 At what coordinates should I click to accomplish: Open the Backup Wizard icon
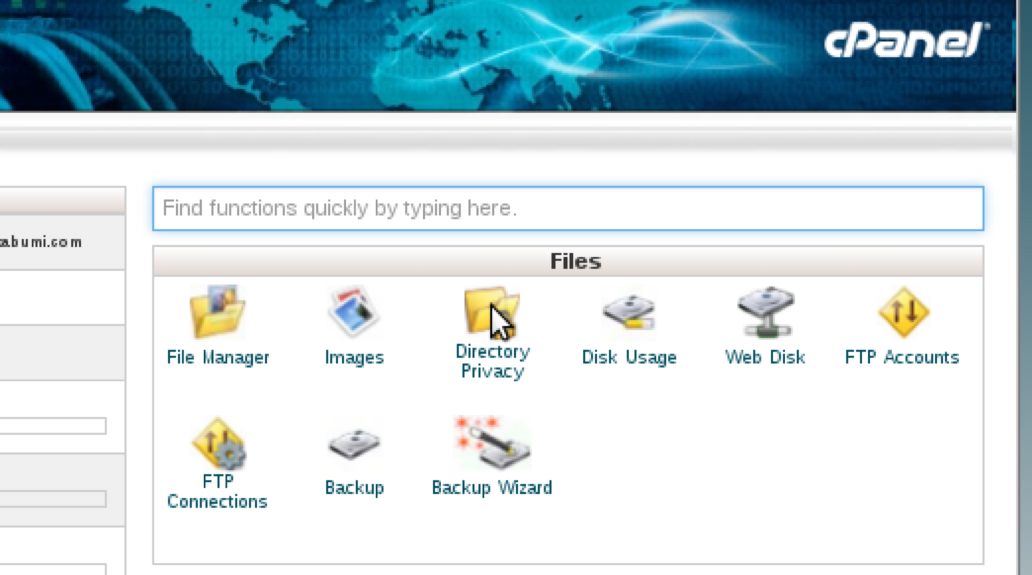492,442
